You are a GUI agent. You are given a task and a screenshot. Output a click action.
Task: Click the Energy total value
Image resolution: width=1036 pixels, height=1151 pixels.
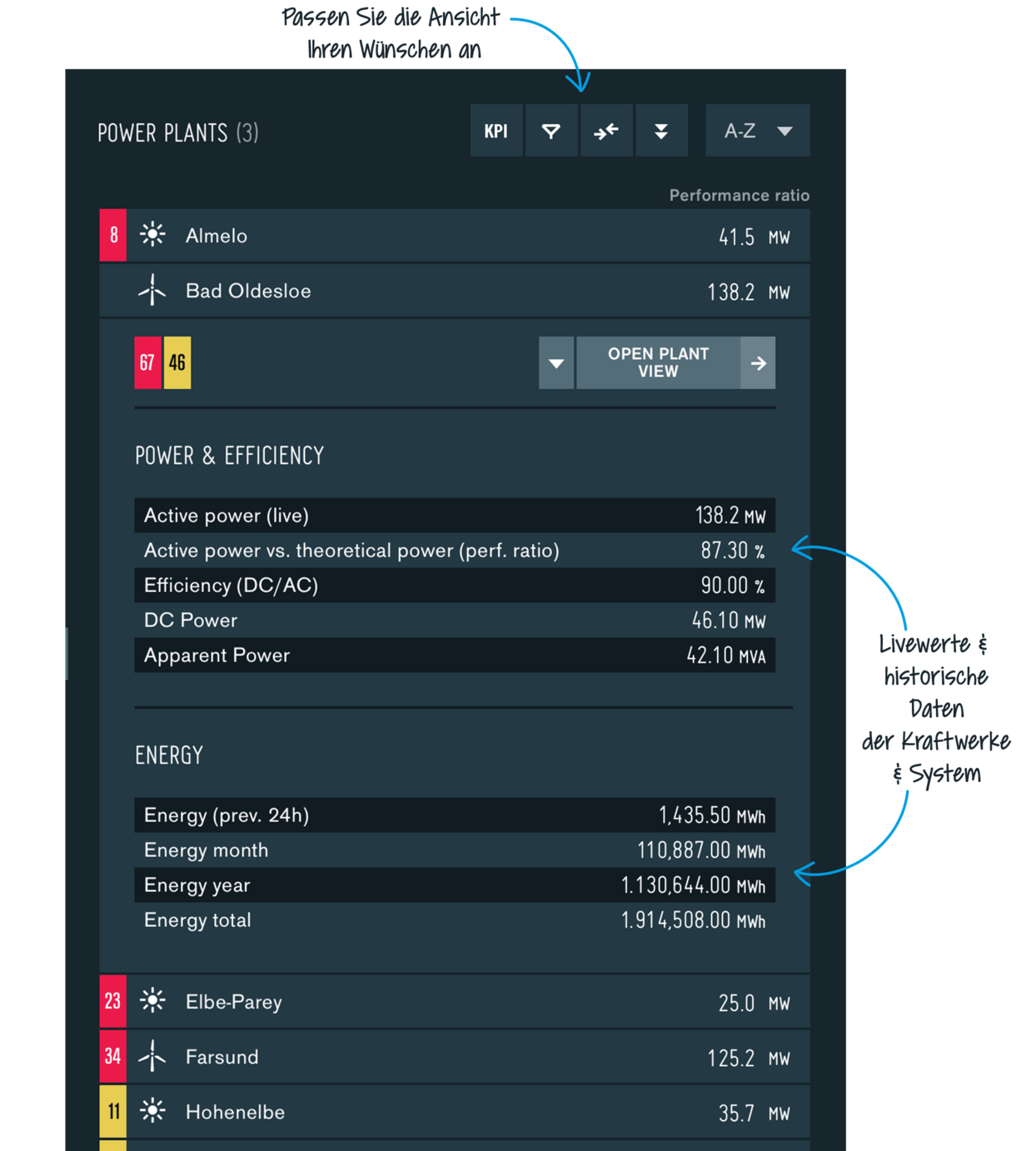tap(694, 920)
